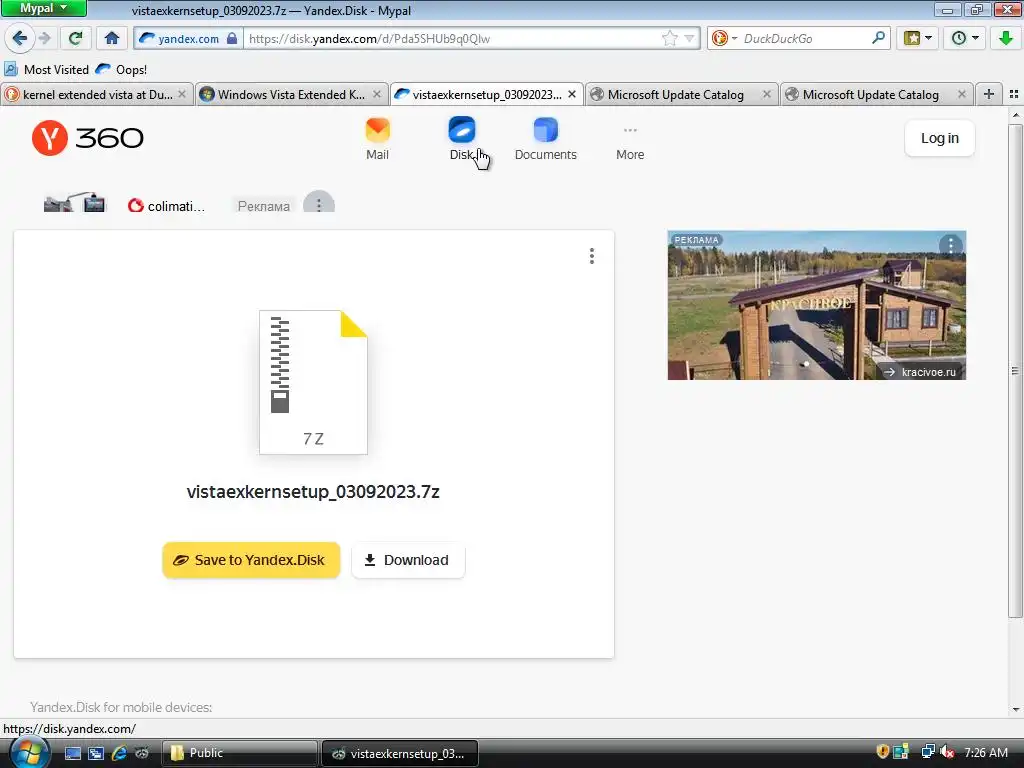Open the file card three-dot menu

click(592, 255)
